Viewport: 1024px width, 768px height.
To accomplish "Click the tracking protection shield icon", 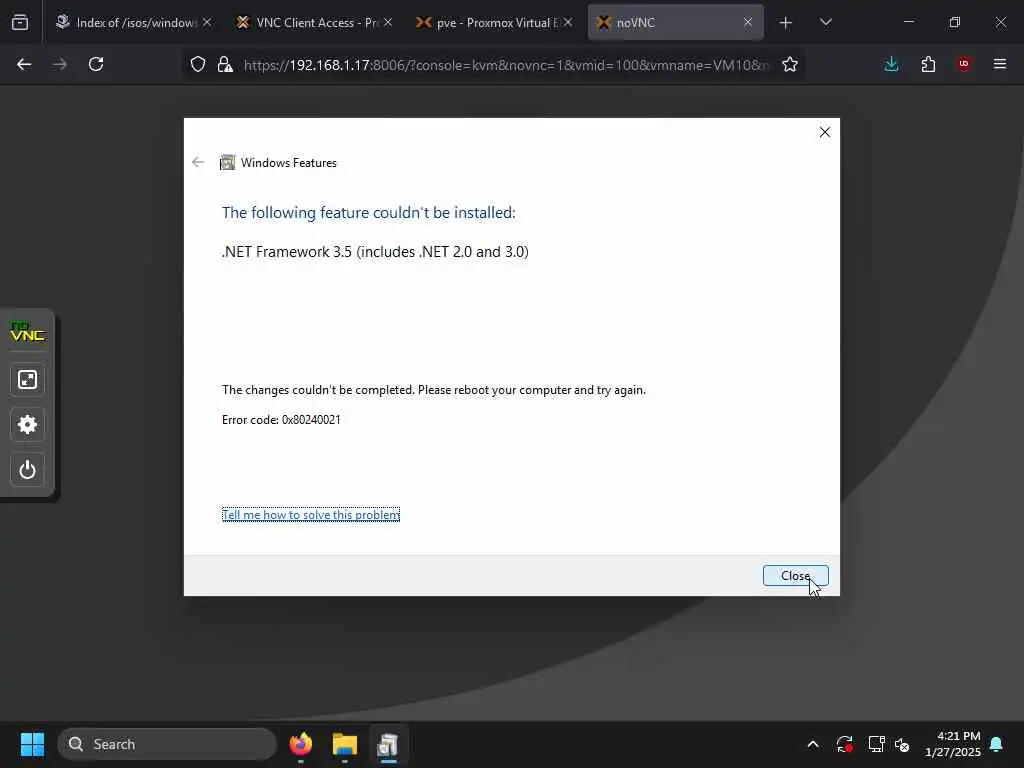I will coord(198,64).
